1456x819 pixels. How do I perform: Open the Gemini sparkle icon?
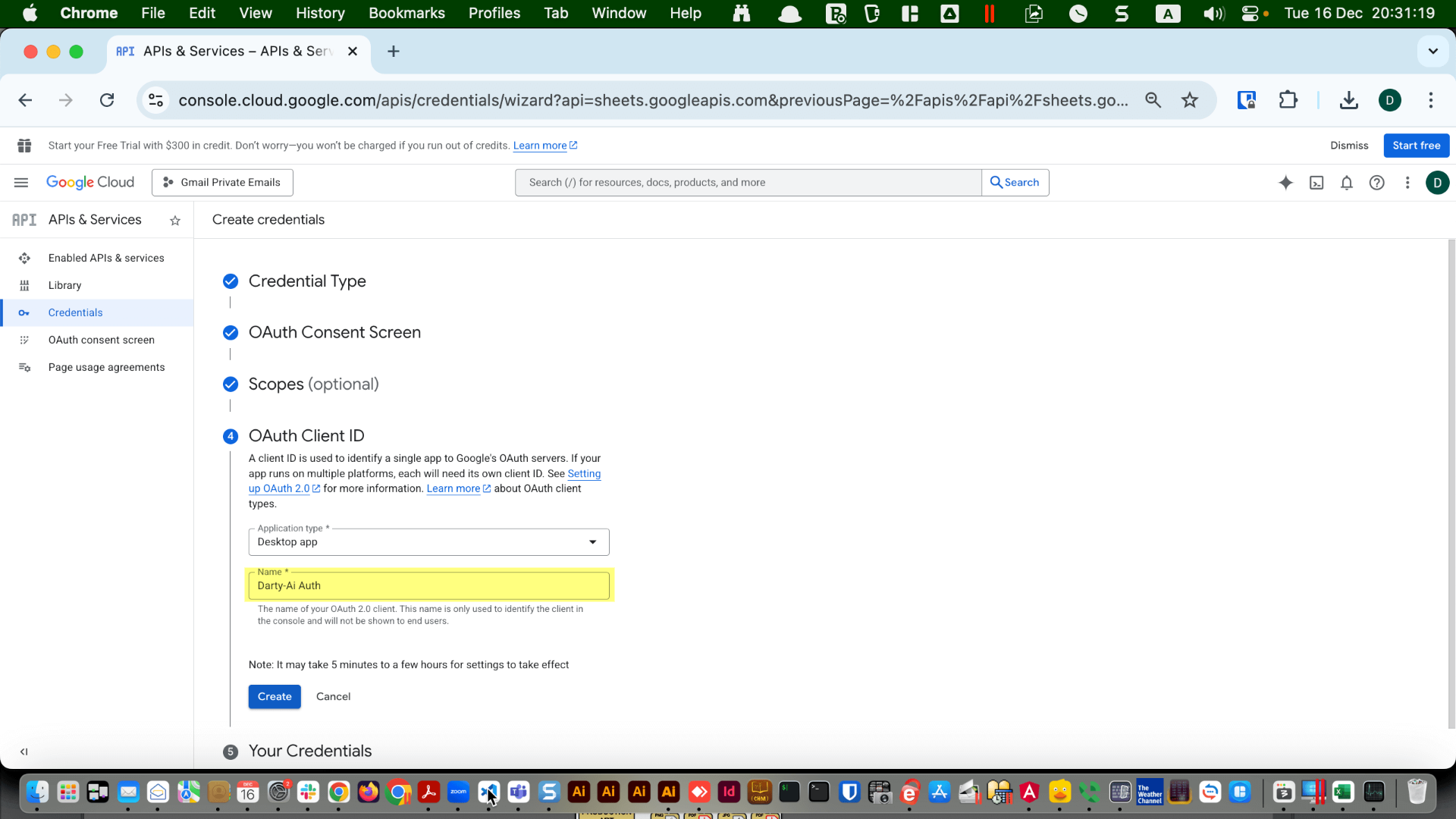1286,182
